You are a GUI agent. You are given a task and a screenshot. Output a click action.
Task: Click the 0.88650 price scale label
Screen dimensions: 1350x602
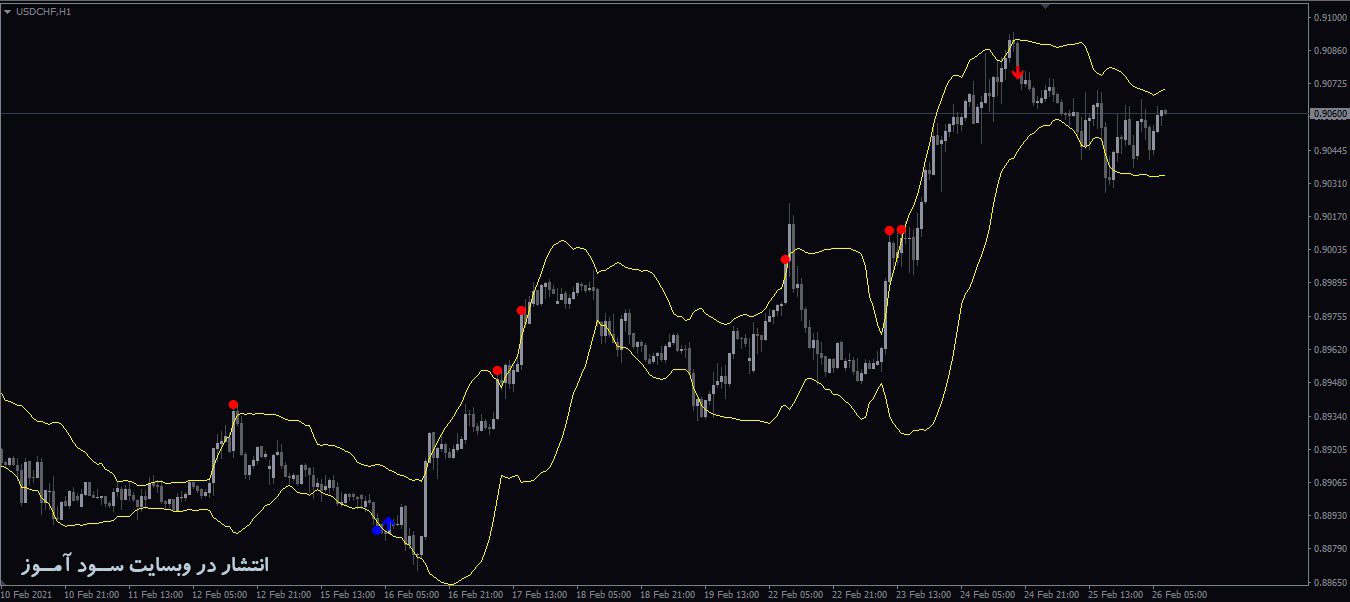[1331, 582]
